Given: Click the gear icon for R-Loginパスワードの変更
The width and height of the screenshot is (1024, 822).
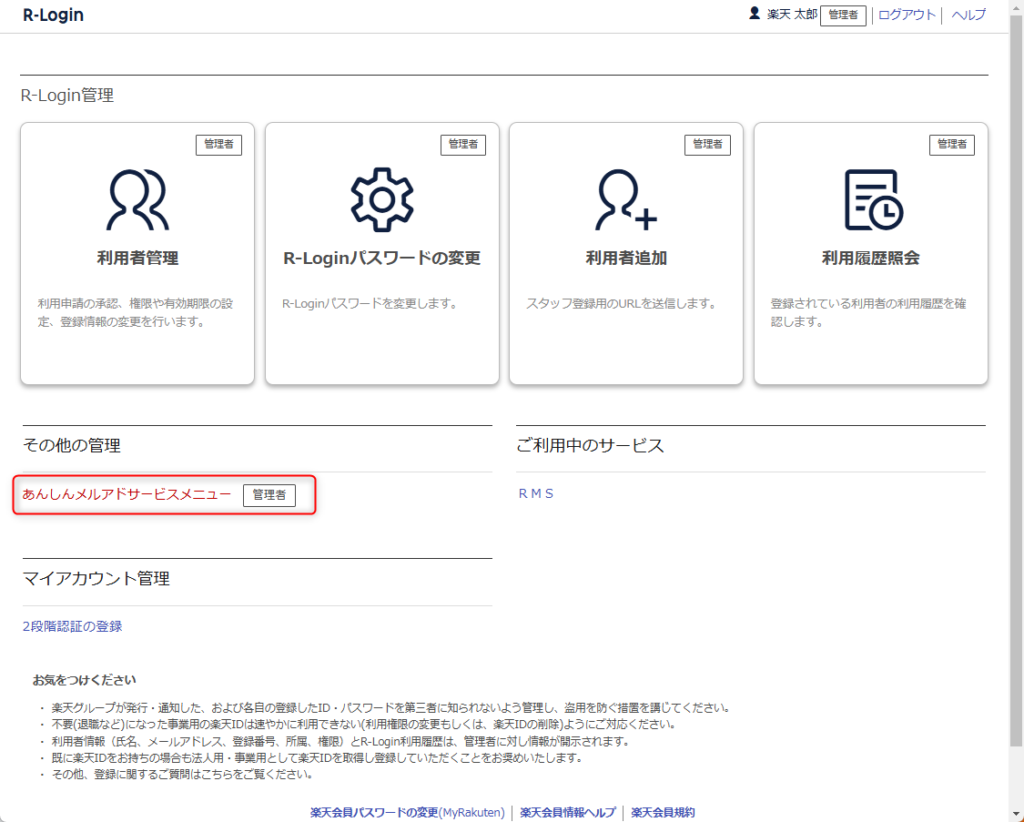Looking at the screenshot, I should point(381,200).
